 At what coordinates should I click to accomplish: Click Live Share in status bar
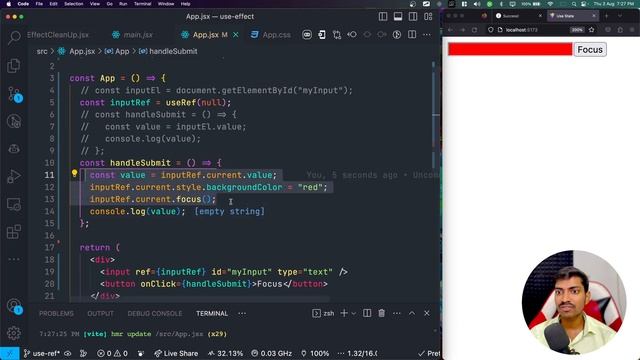click(x=176, y=353)
